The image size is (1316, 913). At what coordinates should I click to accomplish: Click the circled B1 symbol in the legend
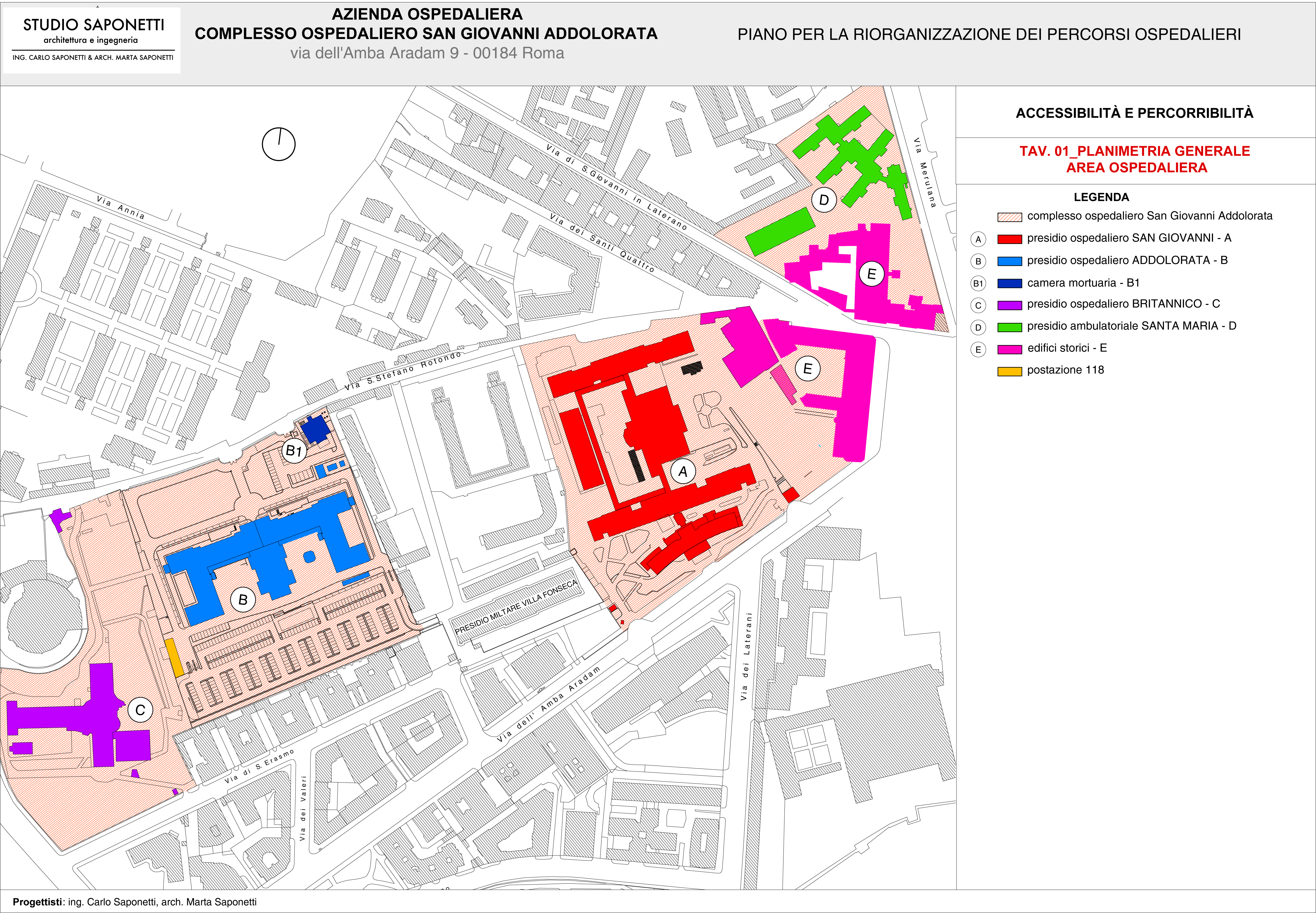[x=978, y=283]
